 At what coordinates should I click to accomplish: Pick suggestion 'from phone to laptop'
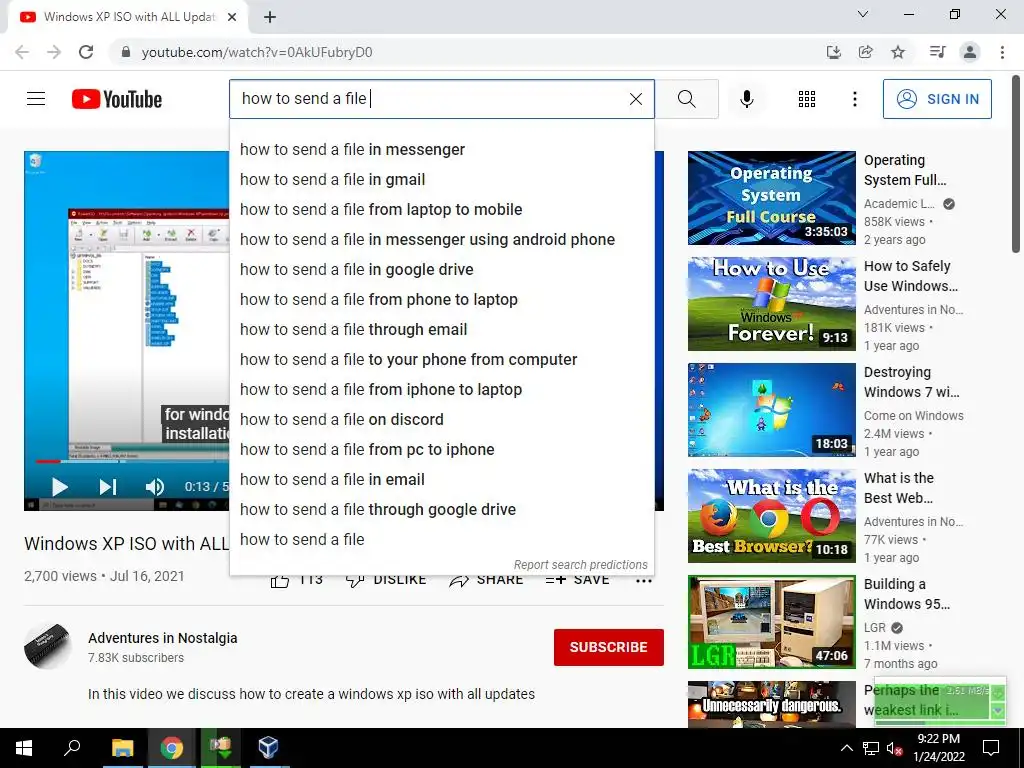(x=441, y=300)
